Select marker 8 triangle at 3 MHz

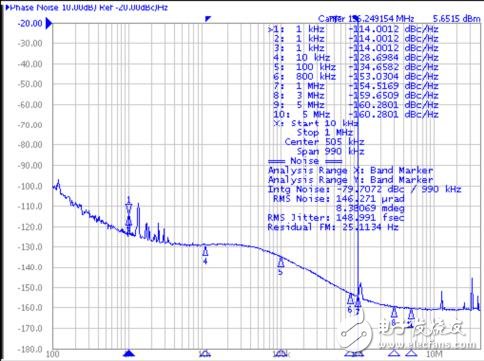coord(394,312)
